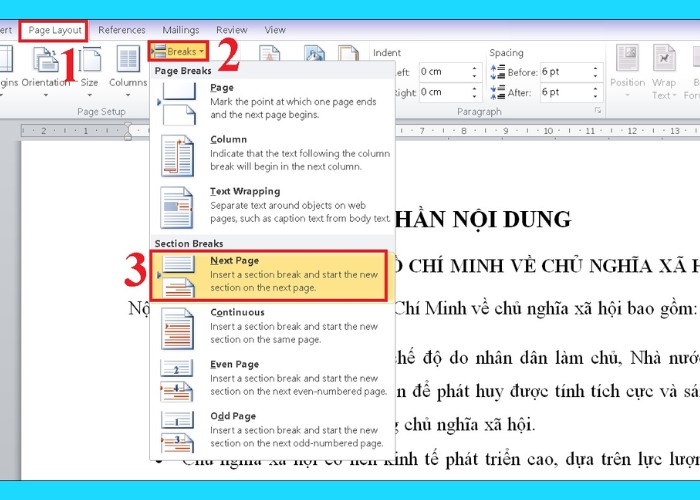This screenshot has width=700, height=500.
Task: Choose Continuous section break
Action: (272, 328)
